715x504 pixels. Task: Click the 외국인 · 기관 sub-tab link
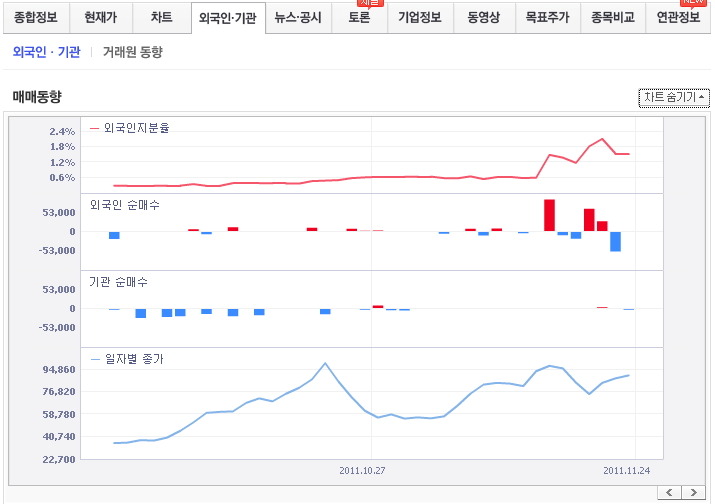(47, 52)
